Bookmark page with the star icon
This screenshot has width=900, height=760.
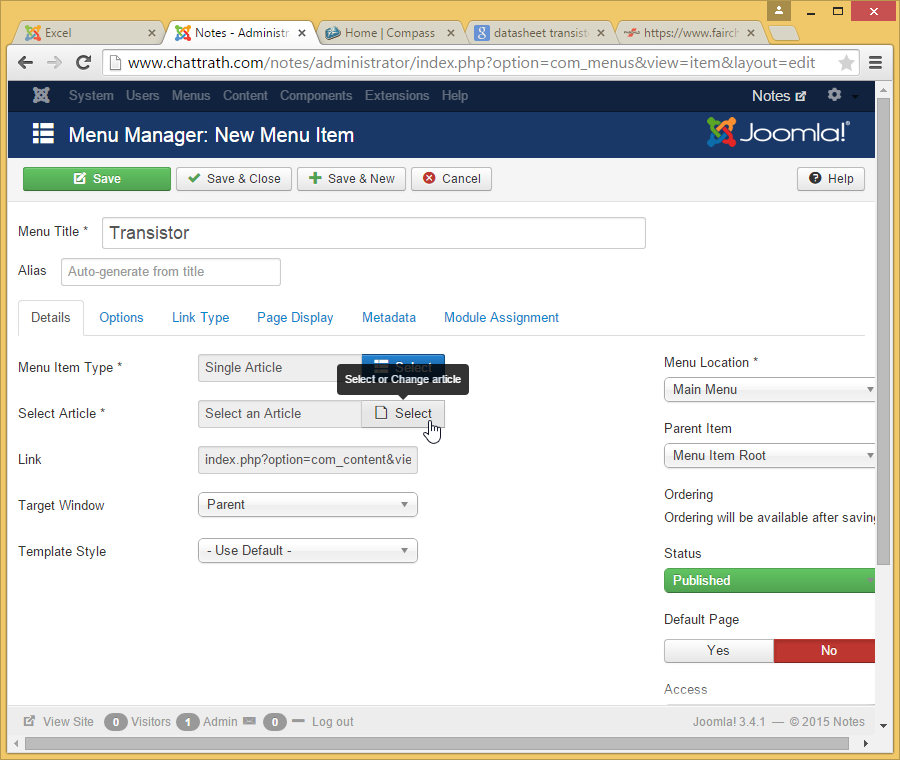tap(846, 63)
